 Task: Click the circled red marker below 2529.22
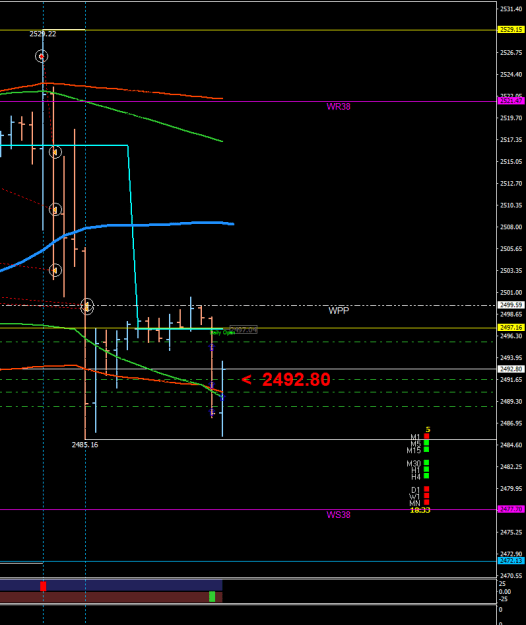42,56
